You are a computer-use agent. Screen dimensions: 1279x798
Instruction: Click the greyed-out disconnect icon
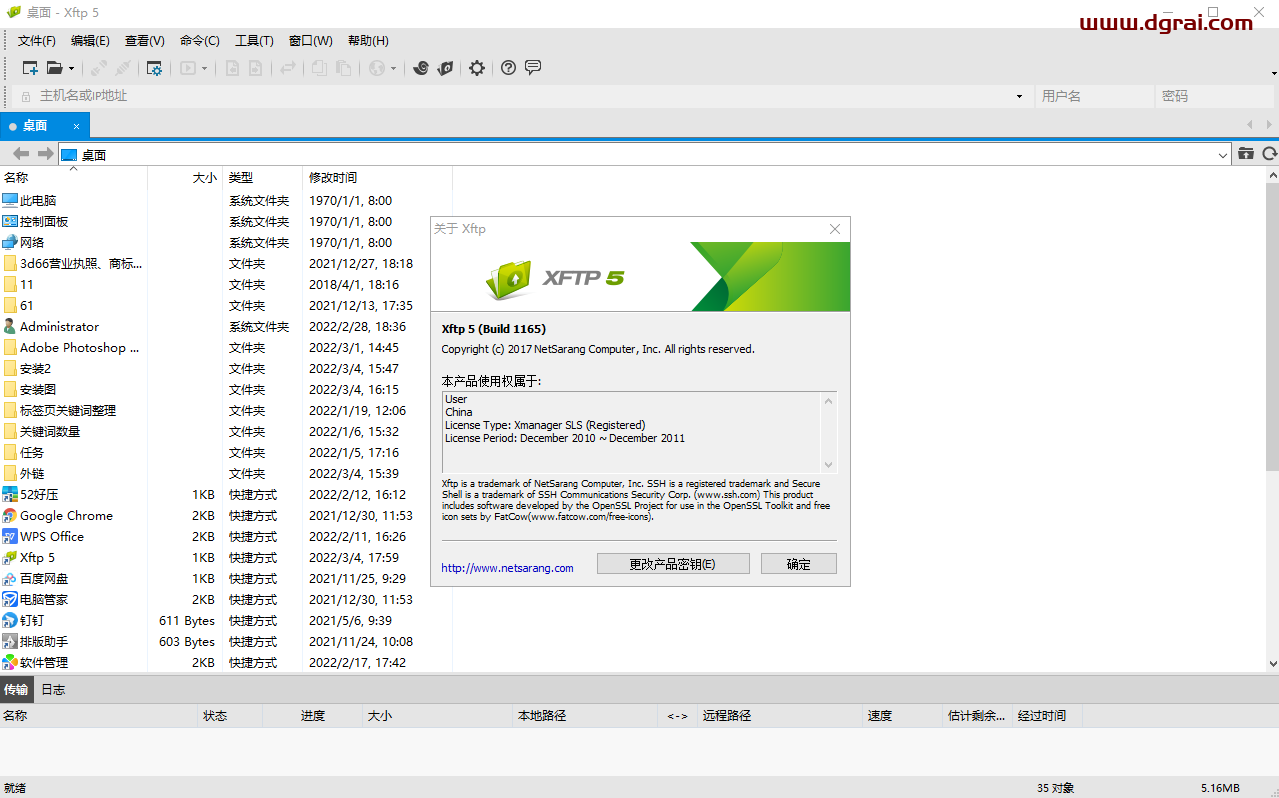pos(123,68)
